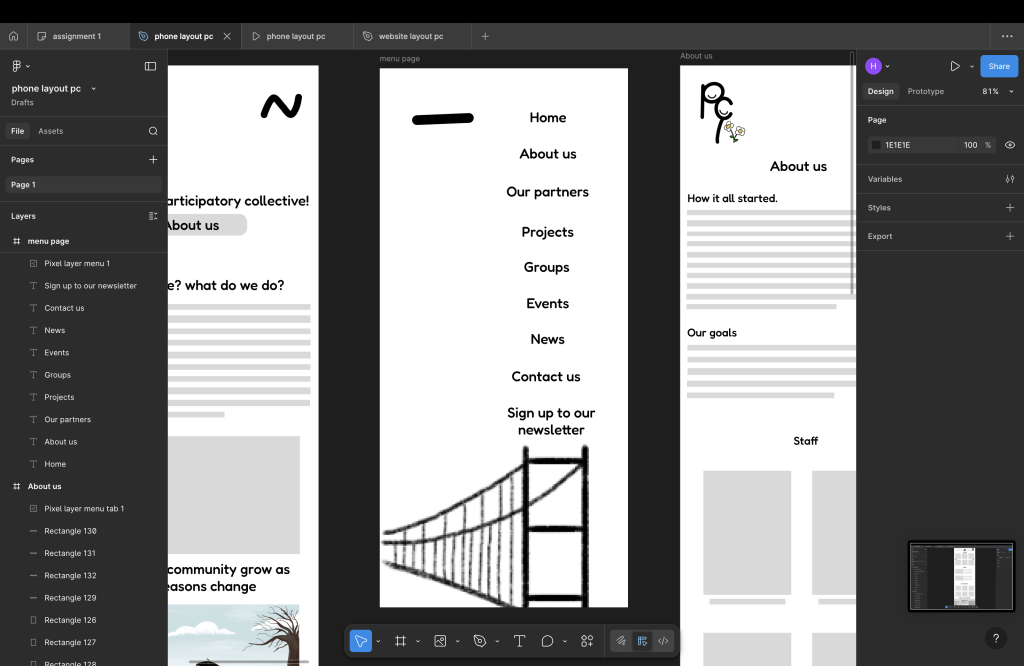Screen dimensions: 1024x666
Task: Open the 81% zoom dropdown
Action: (x=994, y=91)
